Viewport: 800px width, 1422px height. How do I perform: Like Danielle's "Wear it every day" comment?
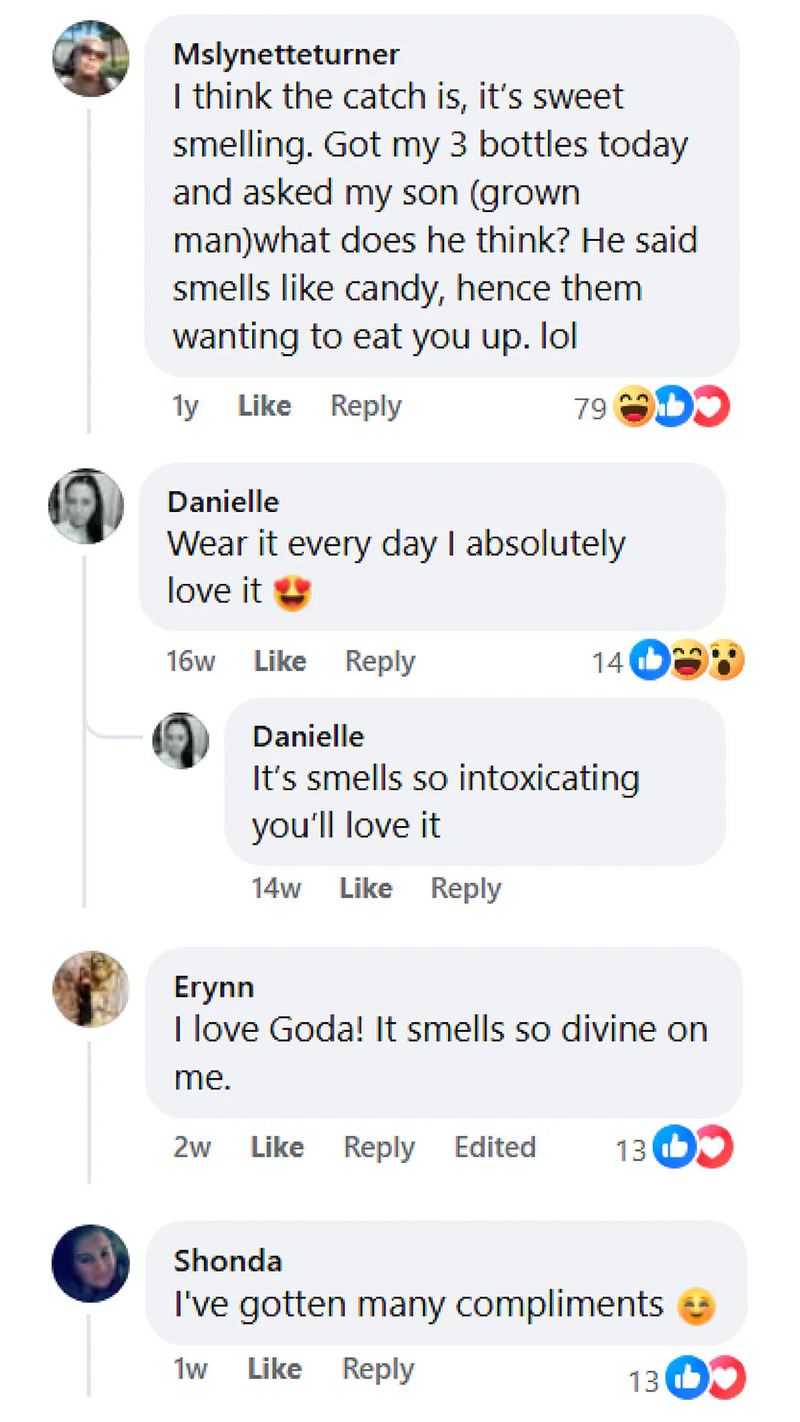280,661
